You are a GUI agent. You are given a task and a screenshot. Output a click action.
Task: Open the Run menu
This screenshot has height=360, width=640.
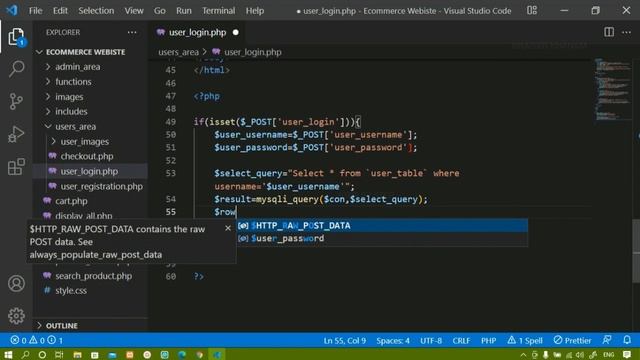point(184,11)
